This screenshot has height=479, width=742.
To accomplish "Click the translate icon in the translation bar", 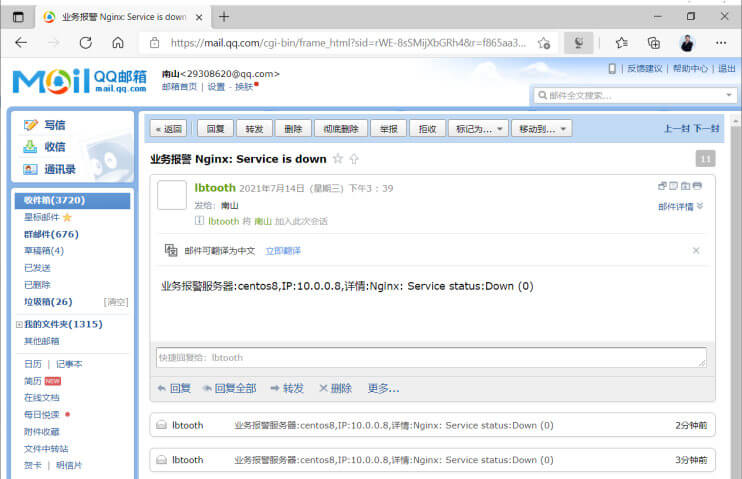I will 171,250.
